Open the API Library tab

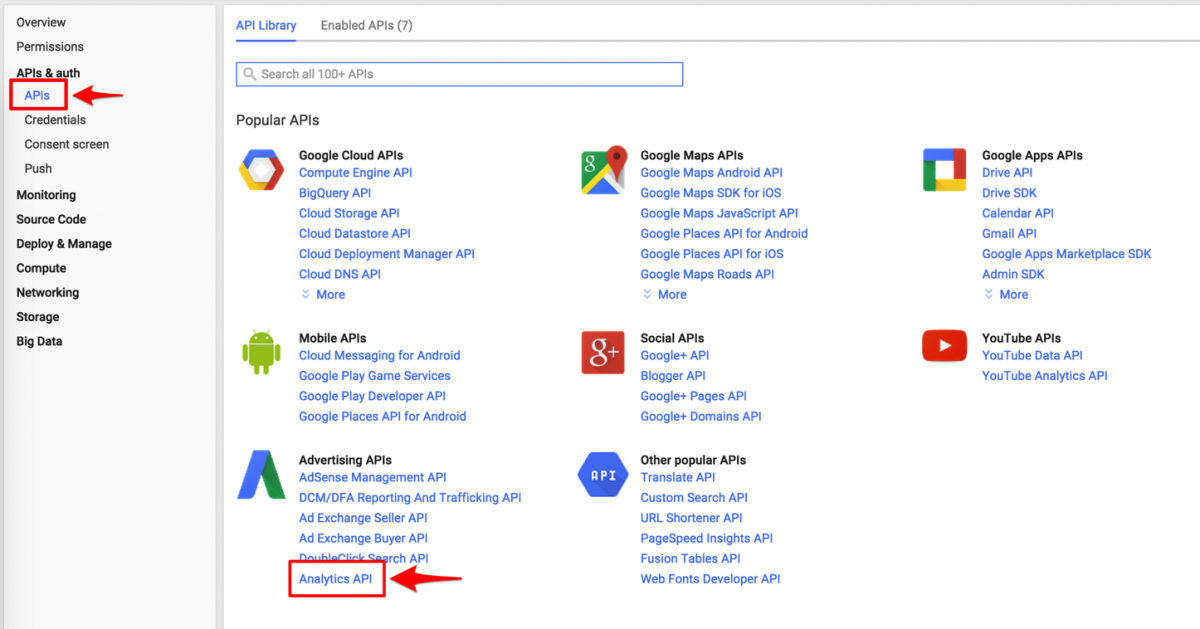click(266, 25)
